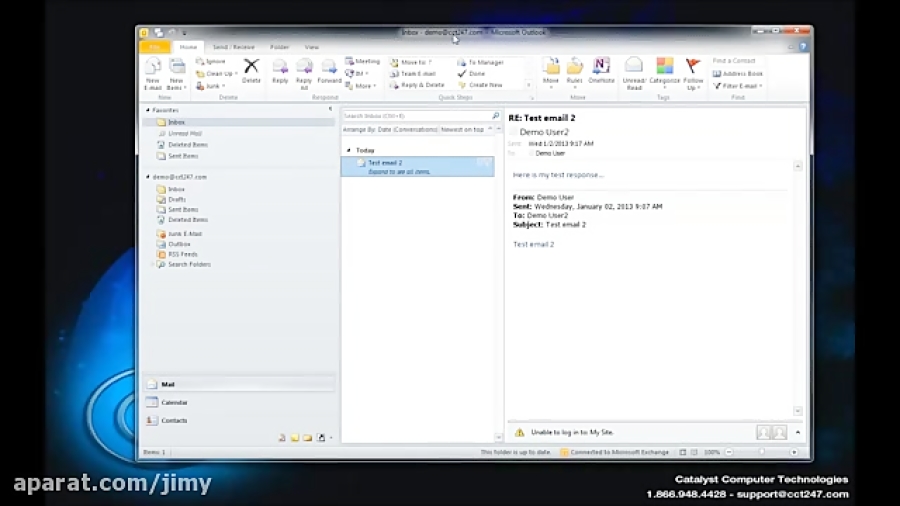Open the Folder ribbon tab
900x506 pixels.
279,47
